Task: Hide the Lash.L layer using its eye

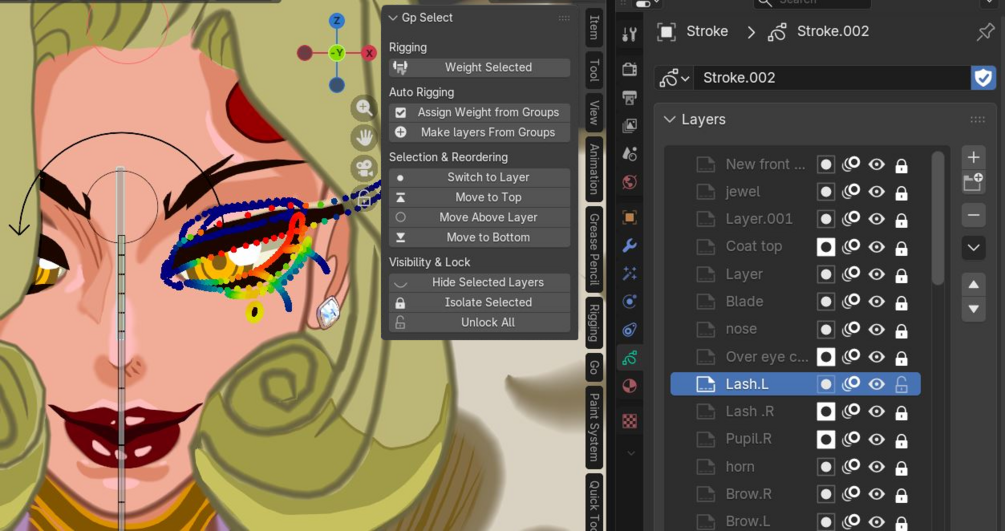Action: point(876,384)
